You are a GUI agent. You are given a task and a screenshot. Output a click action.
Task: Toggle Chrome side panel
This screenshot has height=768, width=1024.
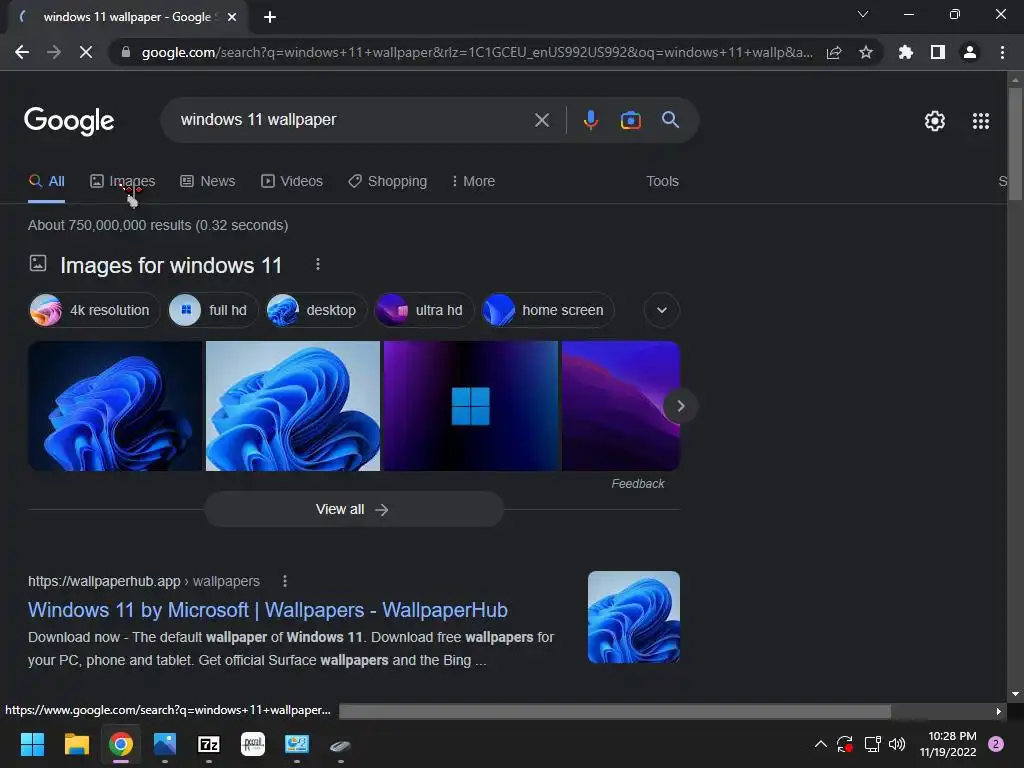click(938, 52)
